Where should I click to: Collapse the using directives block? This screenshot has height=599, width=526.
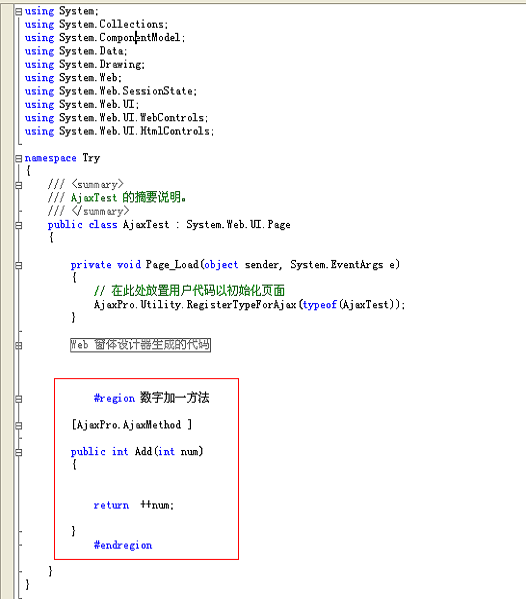(x=18, y=11)
